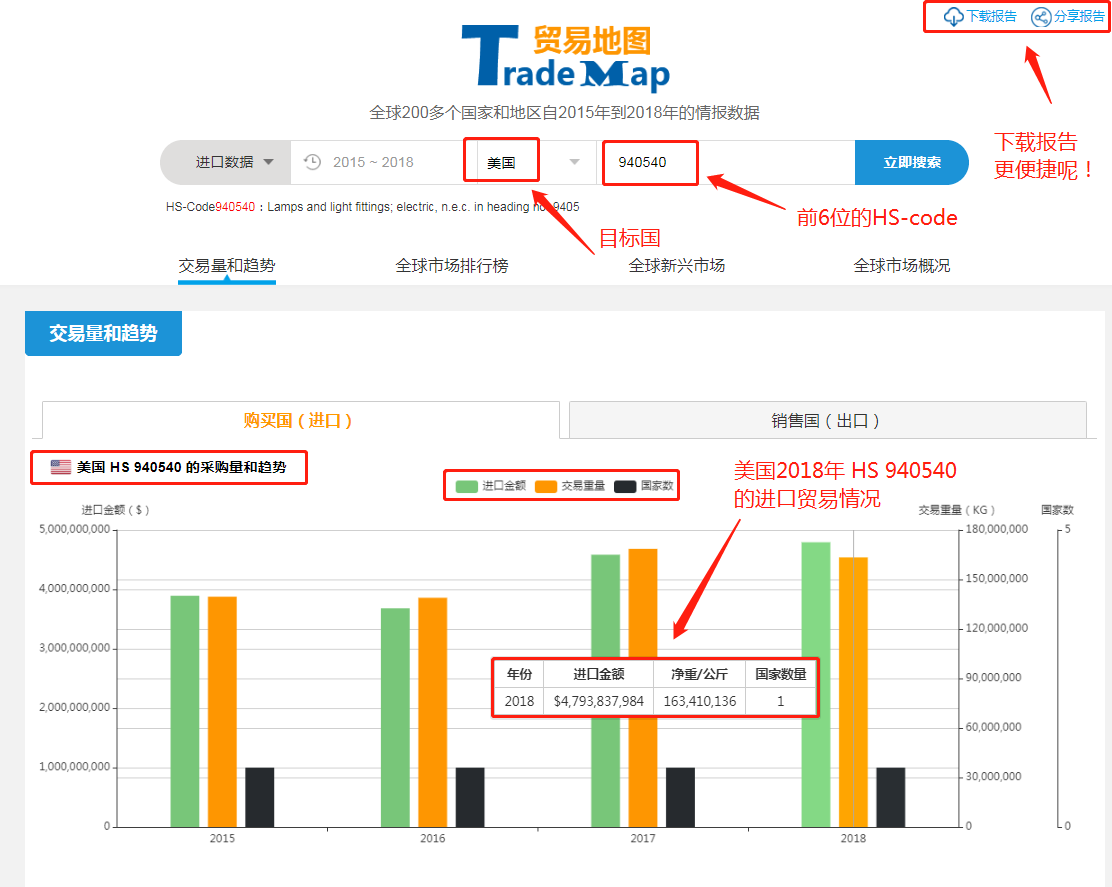Click the share report icon

[x=1040, y=16]
